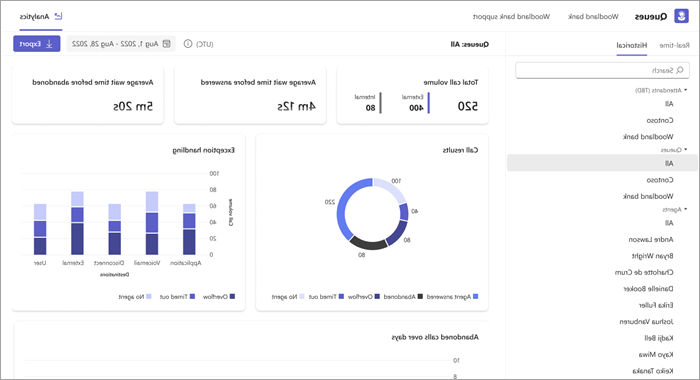Open the Analytics chart icon
Screen dimensions: 700x380
(58, 17)
